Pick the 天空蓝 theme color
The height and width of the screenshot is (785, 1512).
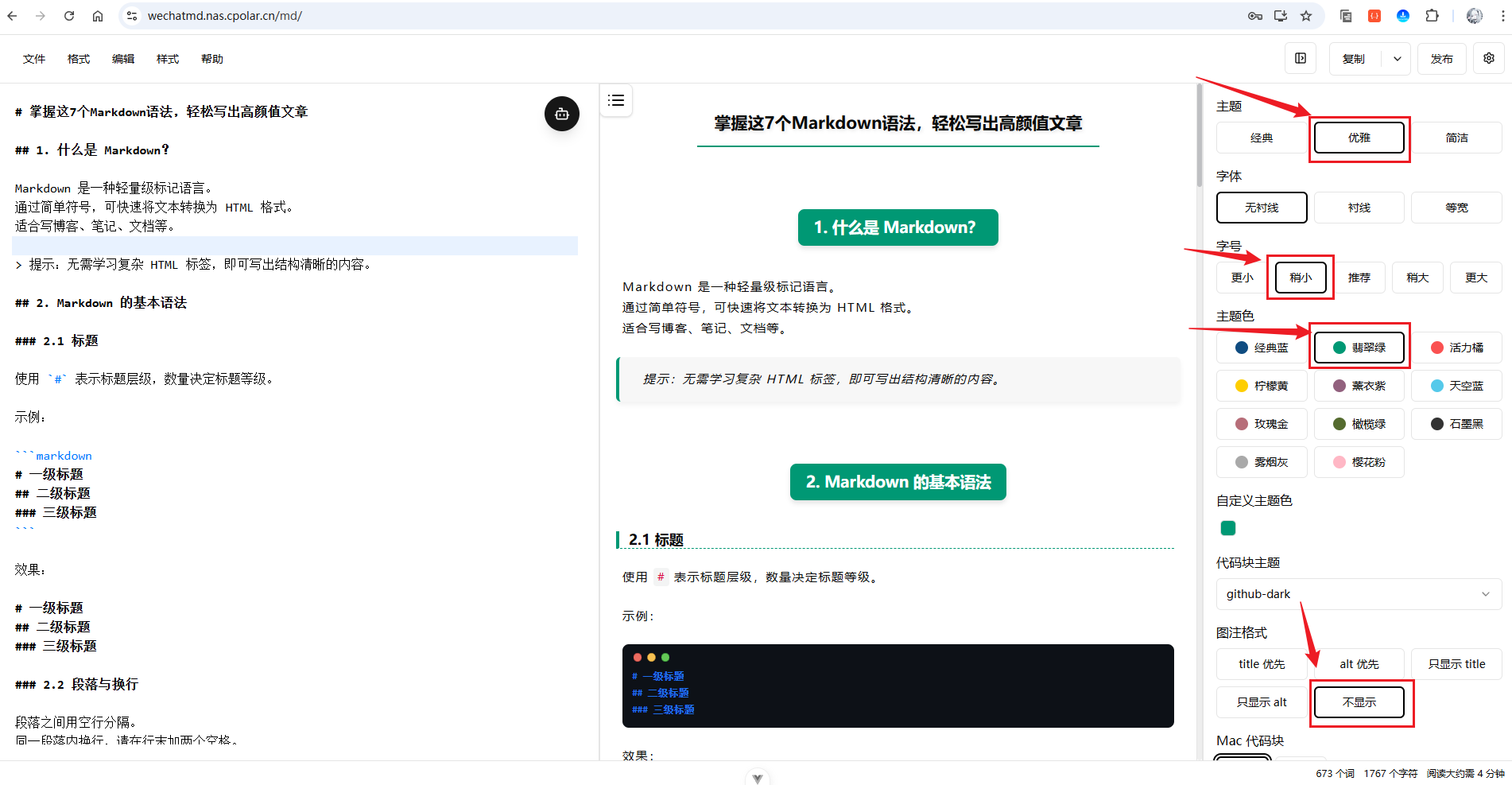pyautogui.click(x=1457, y=386)
